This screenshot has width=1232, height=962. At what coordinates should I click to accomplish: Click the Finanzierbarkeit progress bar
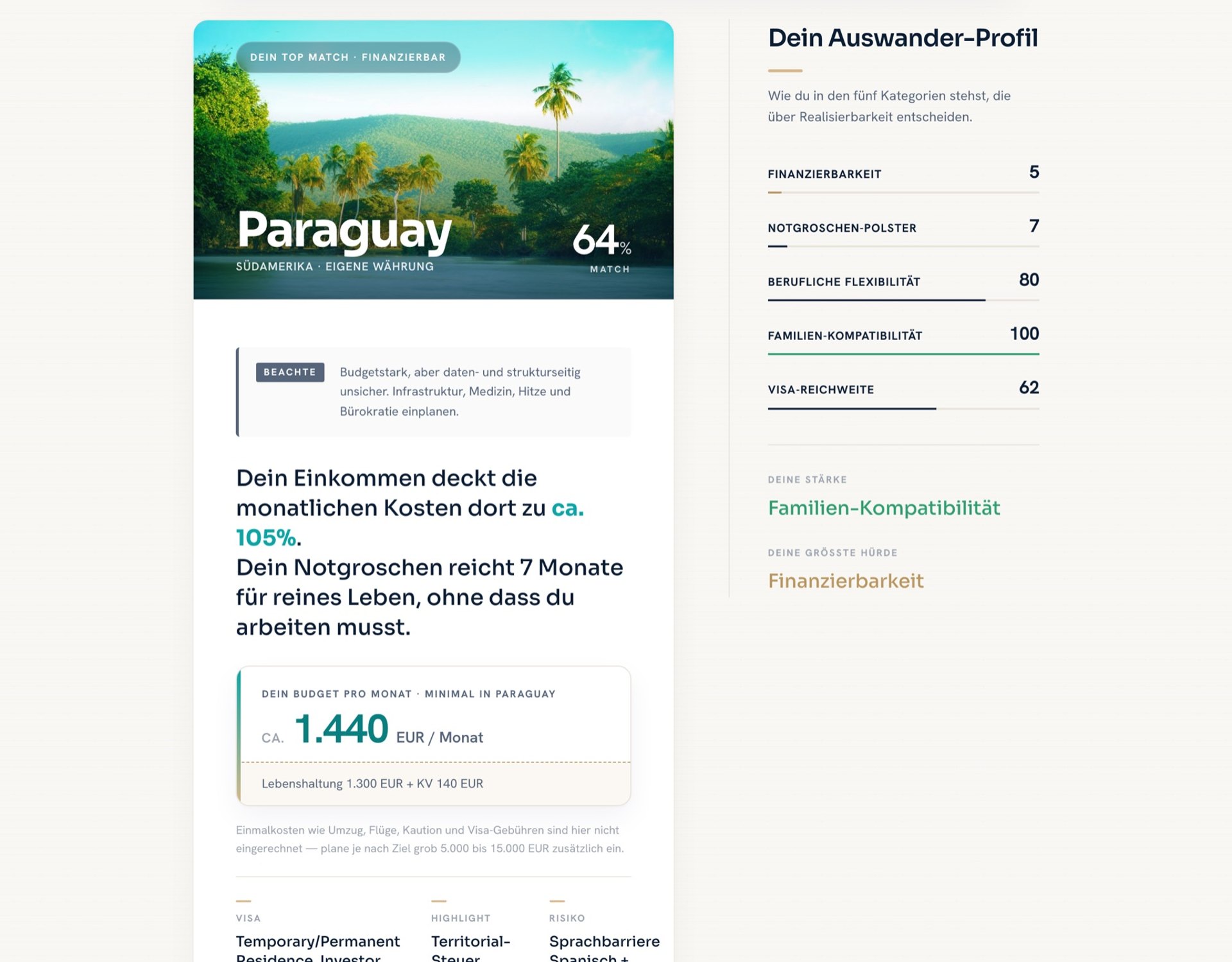pyautogui.click(x=903, y=192)
